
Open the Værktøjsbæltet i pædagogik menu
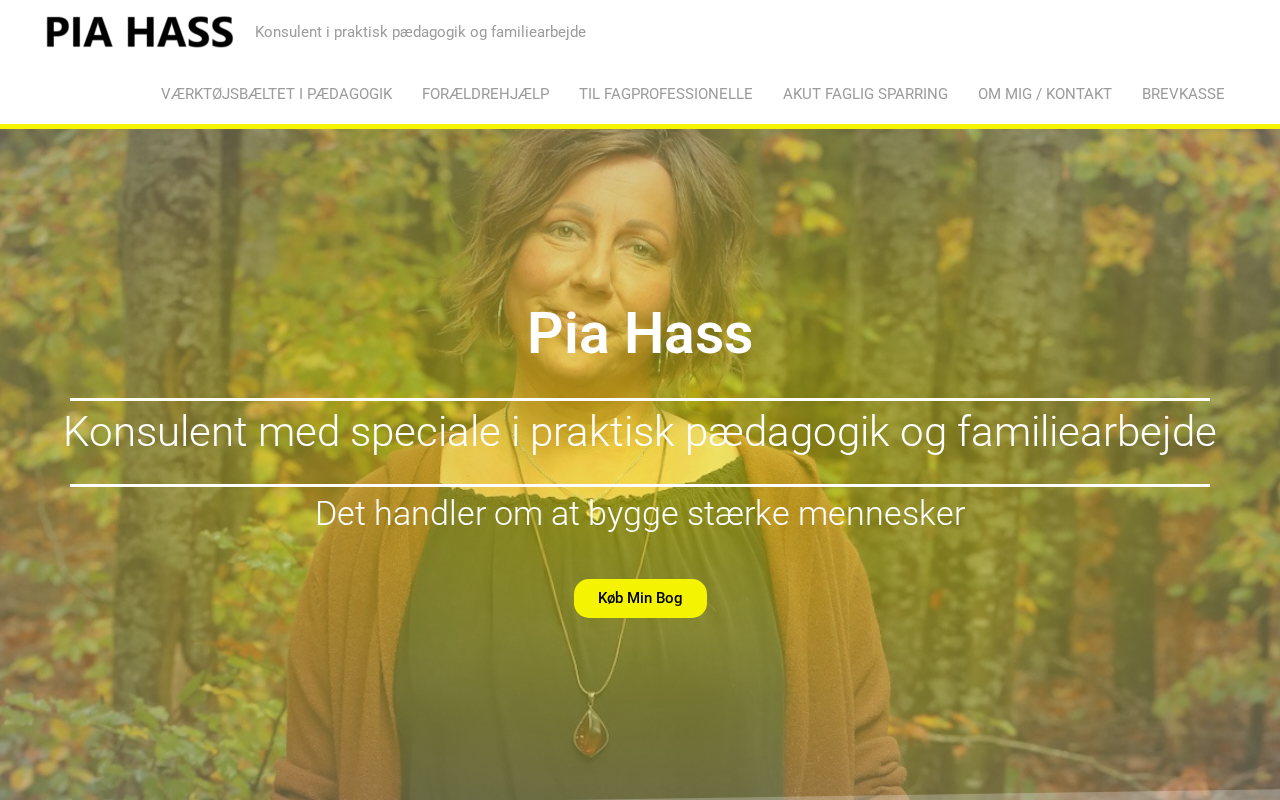276,94
